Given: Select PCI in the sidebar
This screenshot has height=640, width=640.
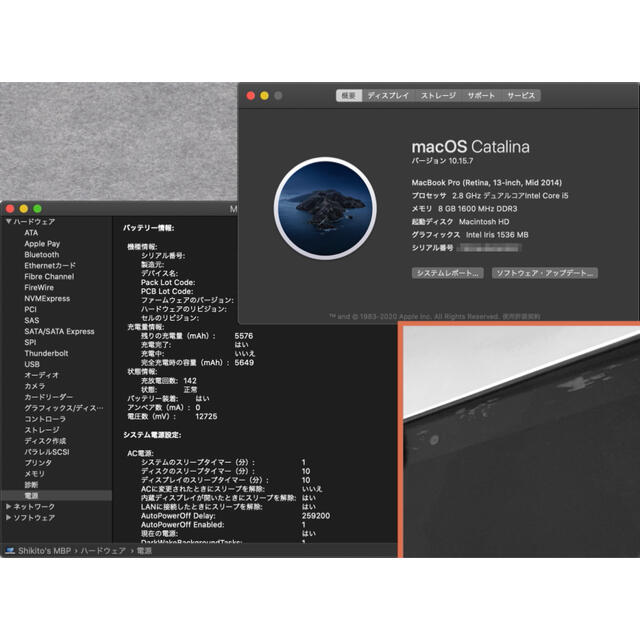Looking at the screenshot, I should pyautogui.click(x=30, y=309).
